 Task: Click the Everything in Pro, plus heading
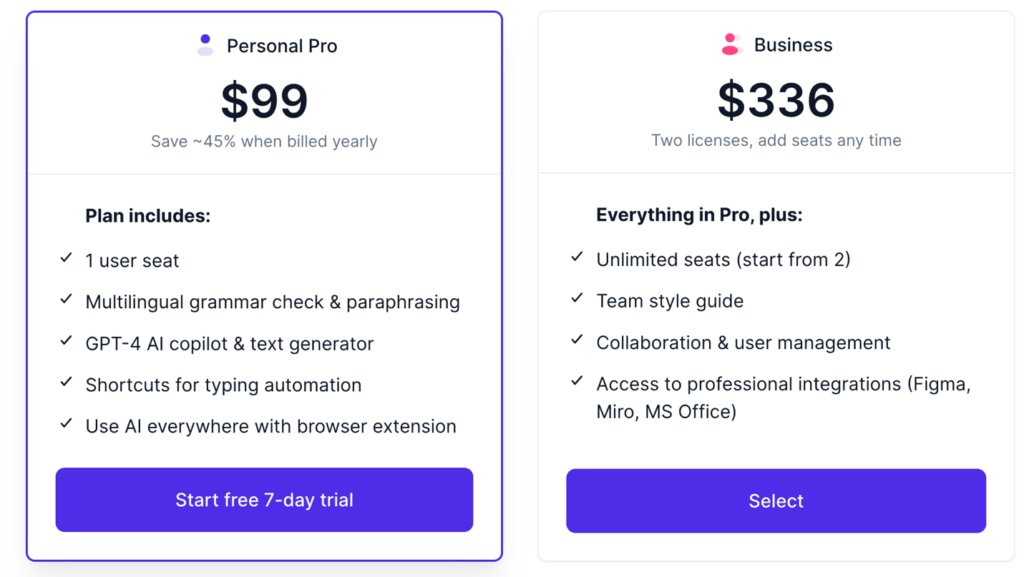click(699, 215)
